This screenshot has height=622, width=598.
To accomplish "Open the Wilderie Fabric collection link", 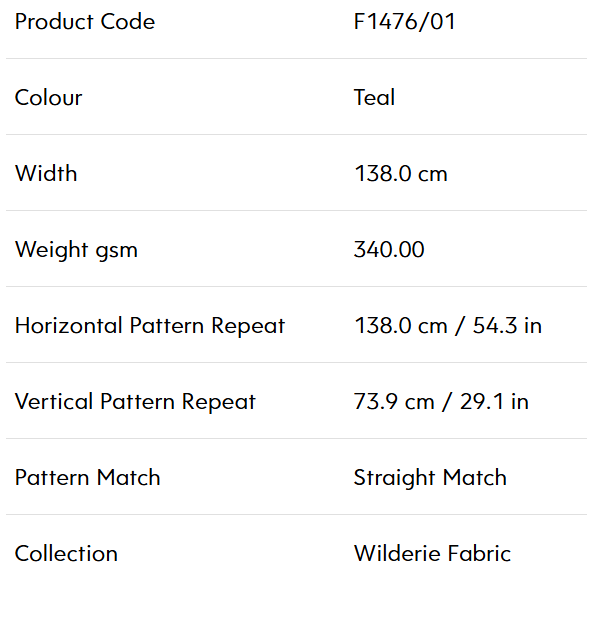I will [x=433, y=554].
